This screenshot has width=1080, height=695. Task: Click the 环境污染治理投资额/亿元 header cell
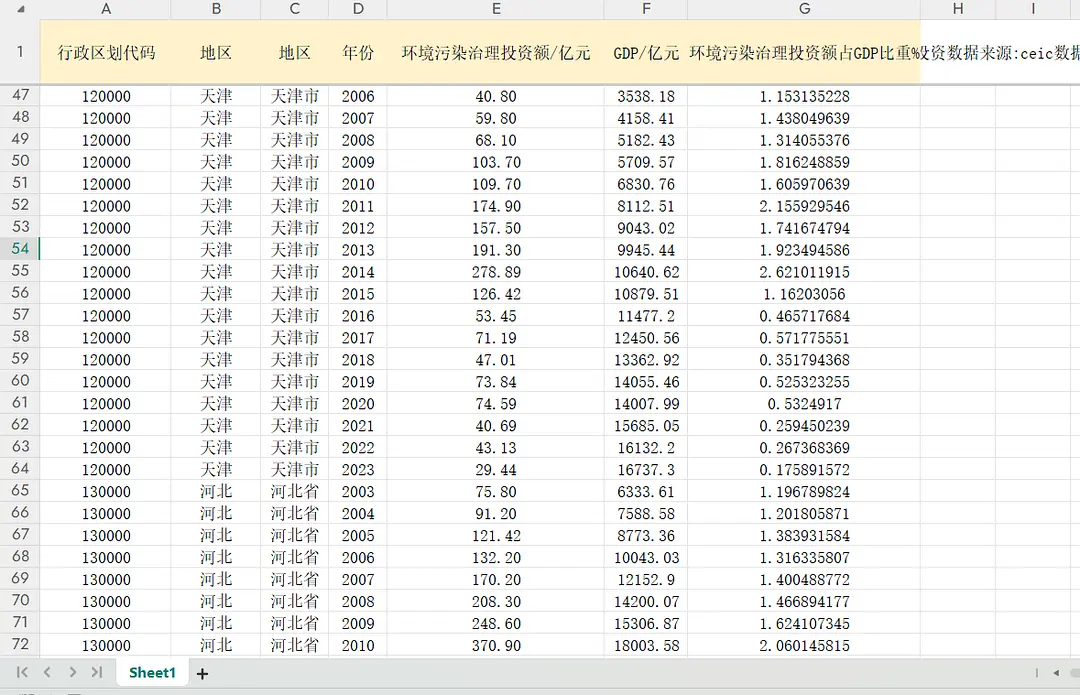pos(496,52)
